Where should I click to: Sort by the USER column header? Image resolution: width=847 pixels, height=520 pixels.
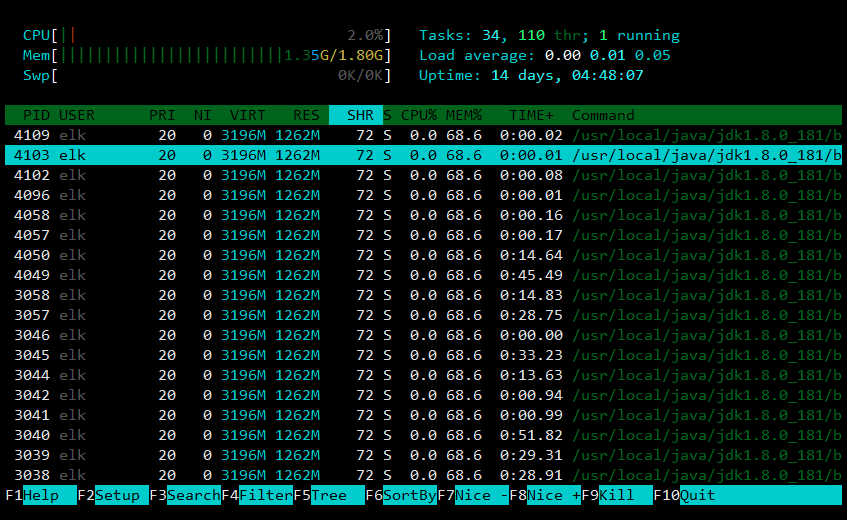(x=77, y=115)
